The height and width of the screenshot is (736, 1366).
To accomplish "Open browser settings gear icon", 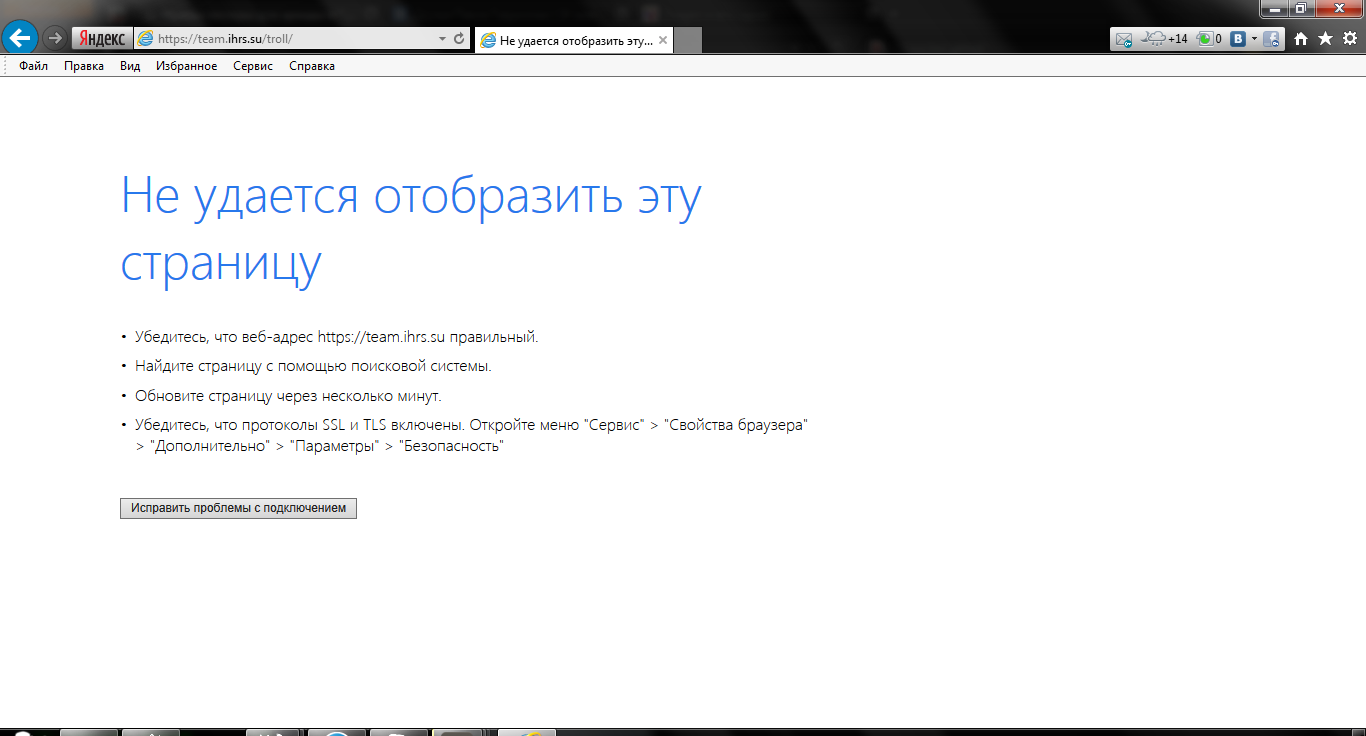I will [1350, 39].
